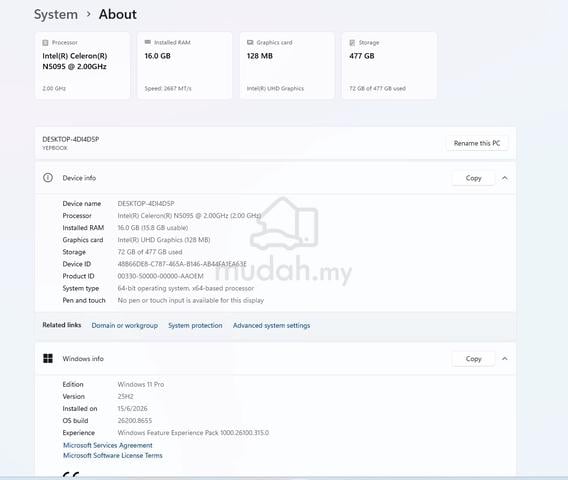
Task: Copy the Windows info details
Action: click(x=473, y=359)
